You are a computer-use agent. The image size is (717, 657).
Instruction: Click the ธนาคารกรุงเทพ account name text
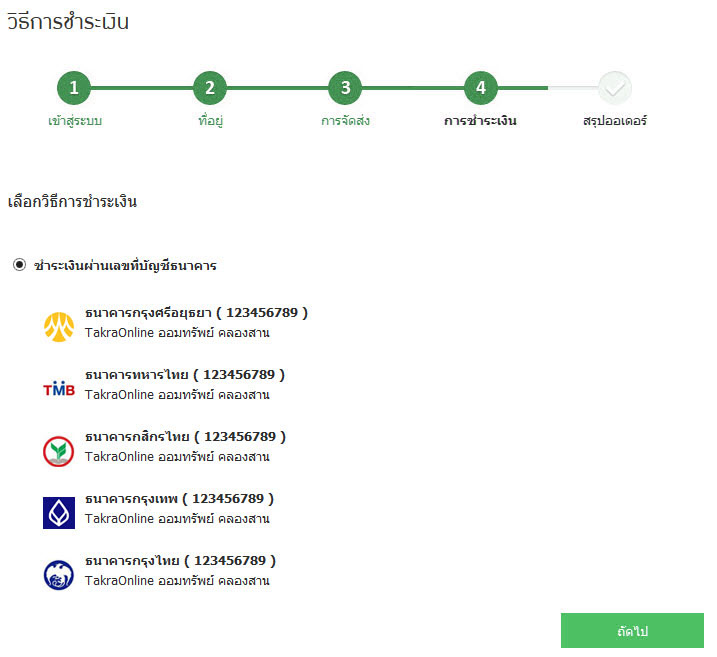pyautogui.click(x=179, y=499)
